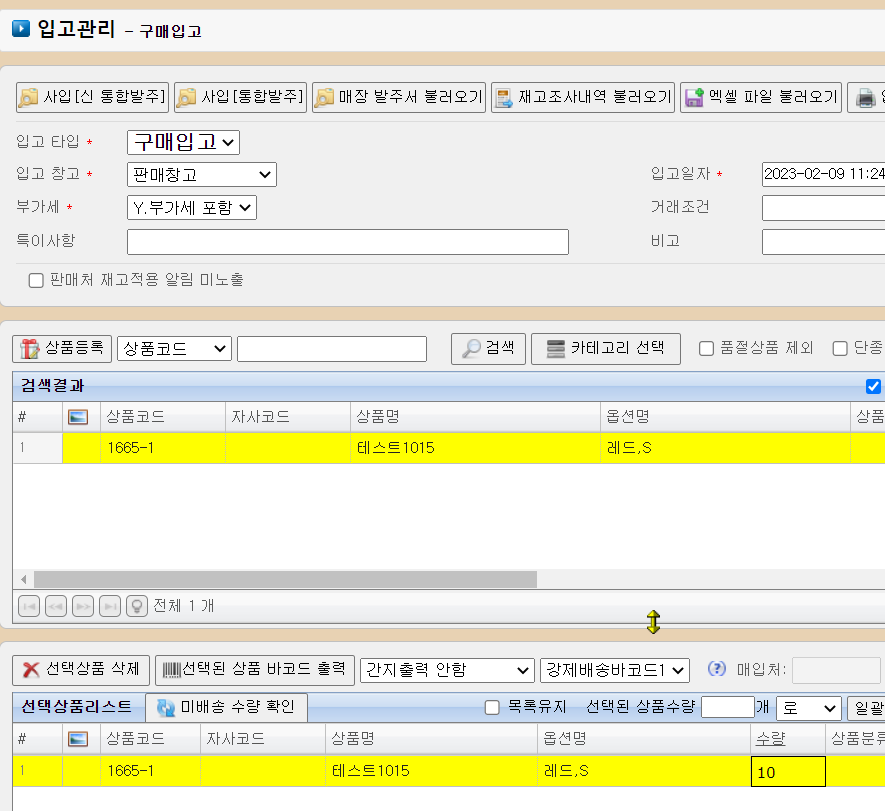Focus the 선택된 상품수량 input box
This screenshot has width=885, height=811.
point(728,707)
